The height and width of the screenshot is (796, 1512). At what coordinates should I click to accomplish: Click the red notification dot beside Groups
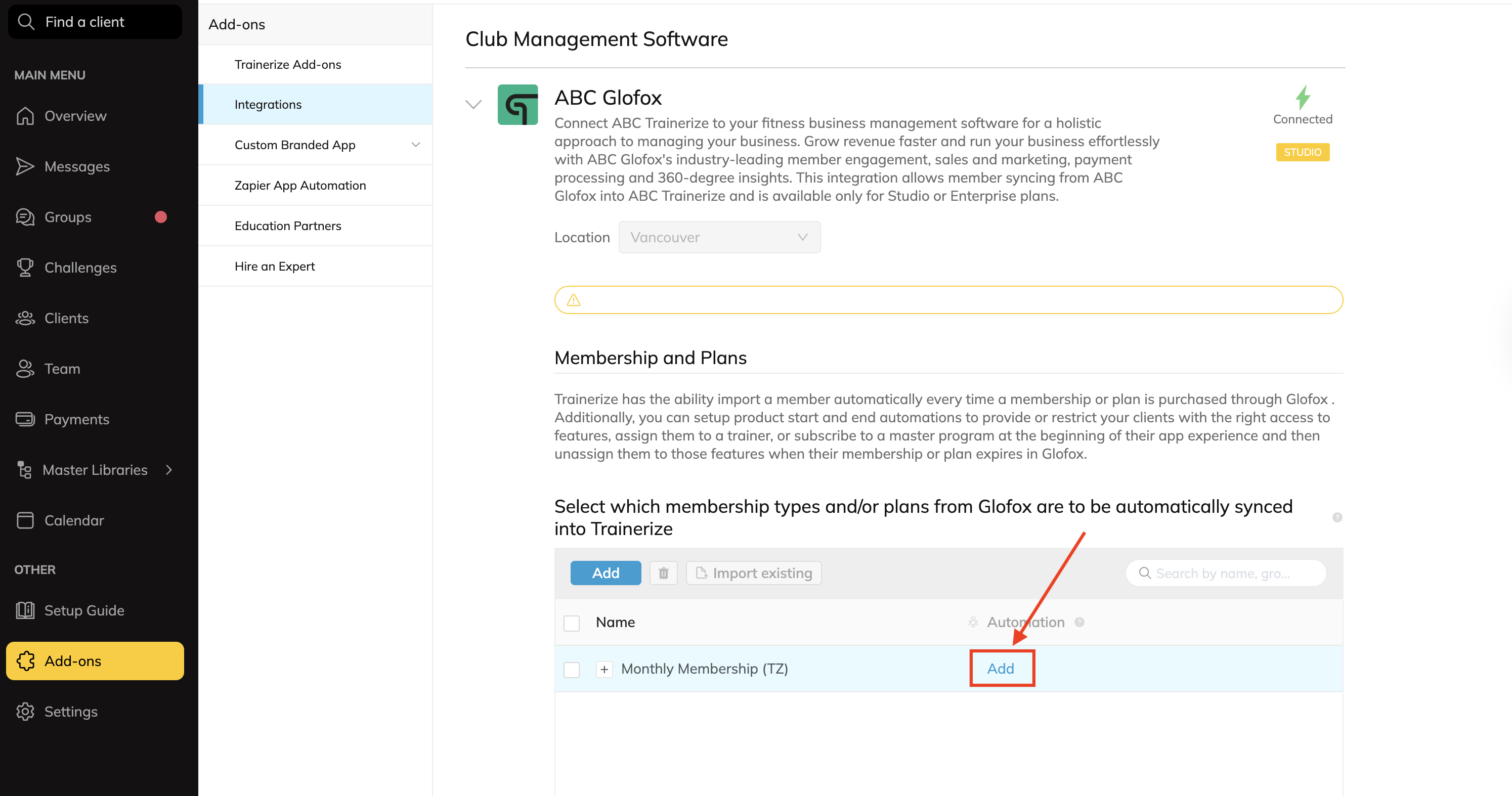point(161,217)
